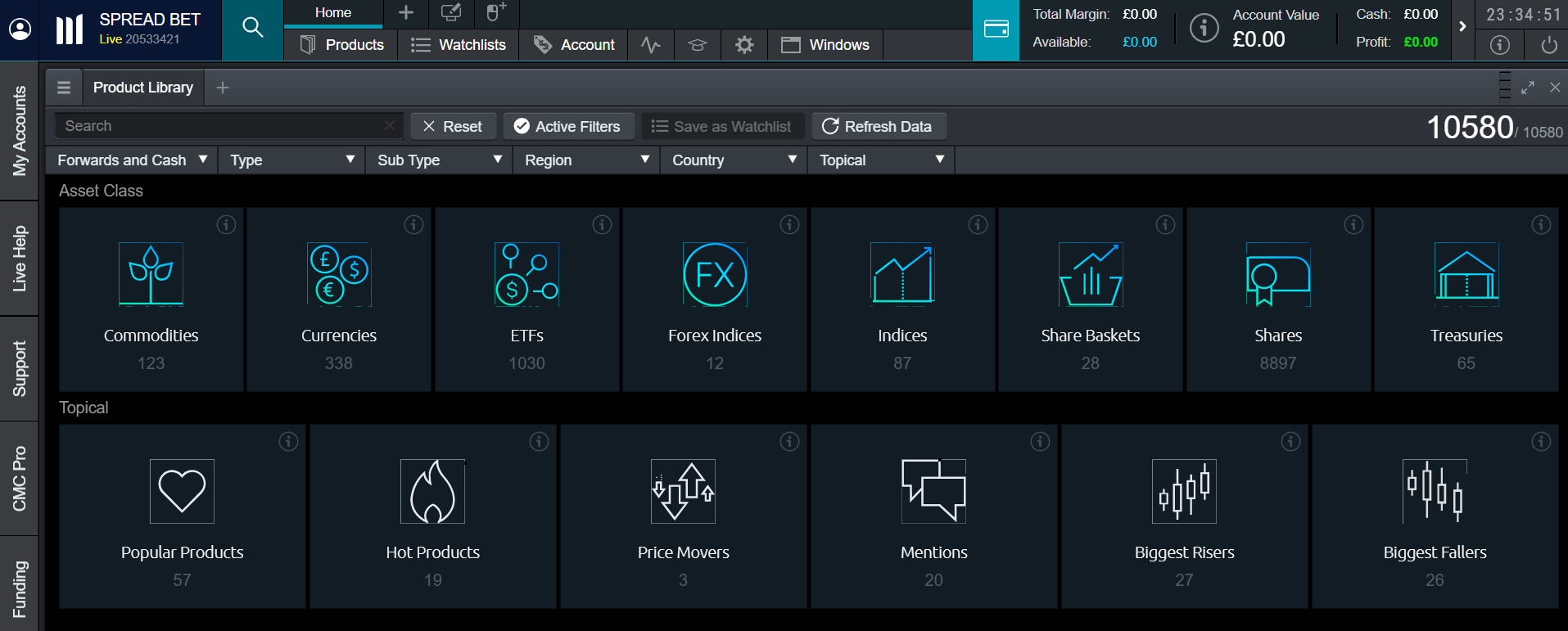
Task: Expand the account summary chevron arrow
Action: pyautogui.click(x=1462, y=27)
